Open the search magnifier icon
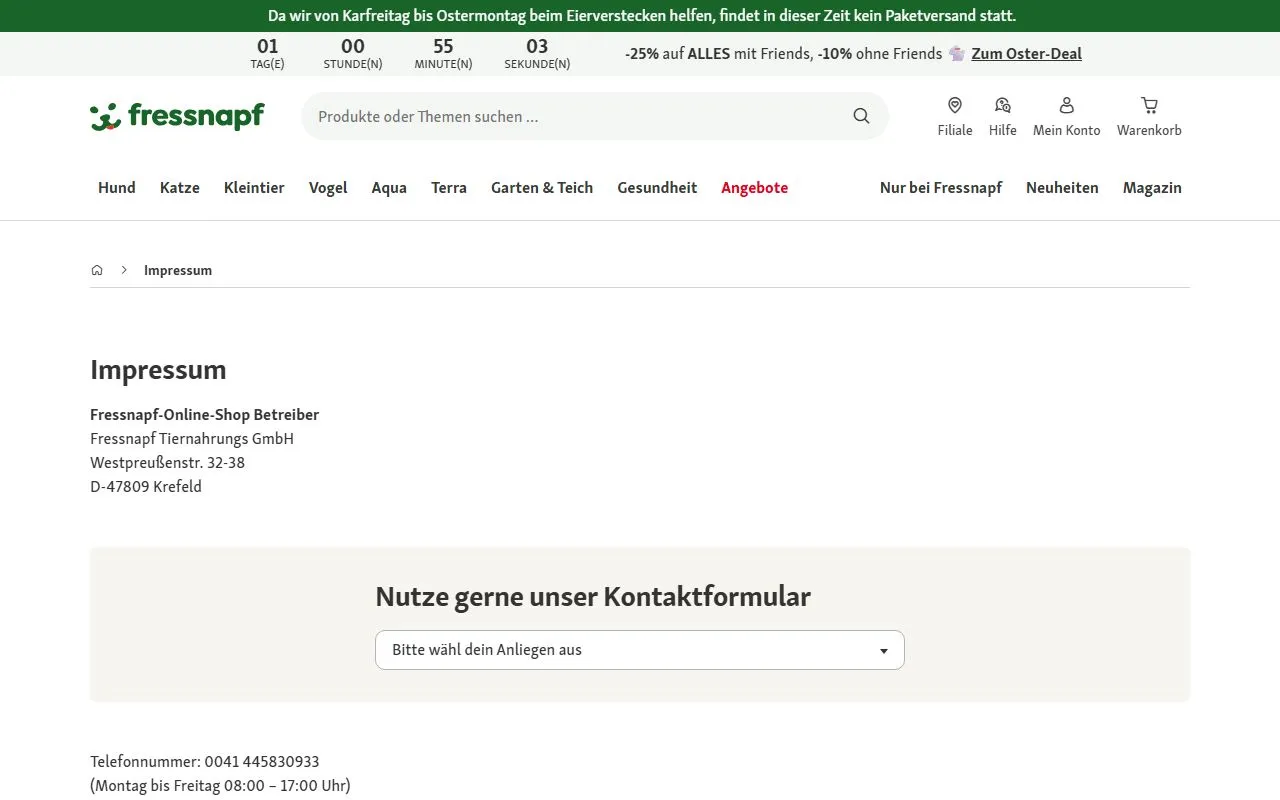The height and width of the screenshot is (800, 1280). (x=860, y=116)
